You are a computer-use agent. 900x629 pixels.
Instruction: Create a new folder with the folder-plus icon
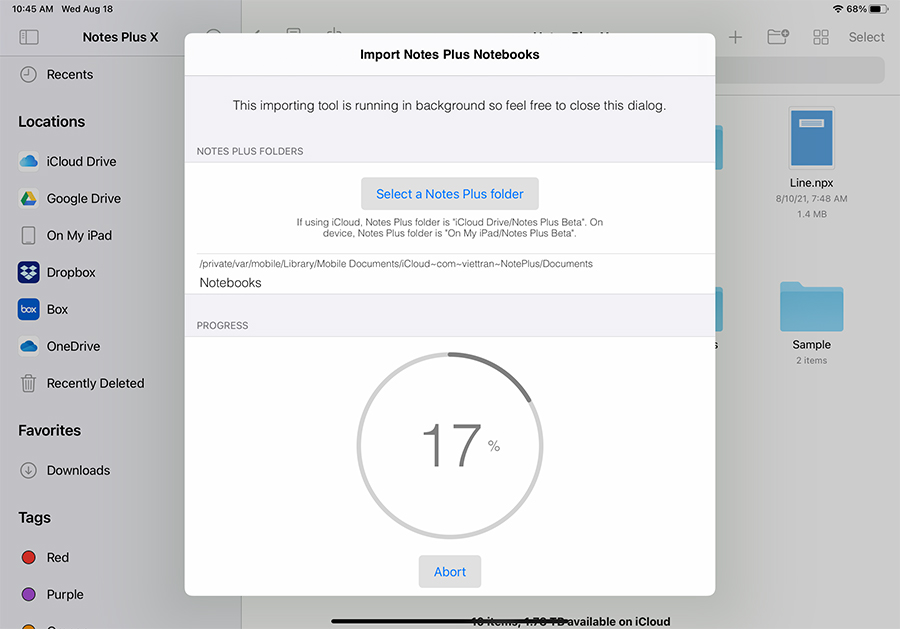(x=778, y=37)
